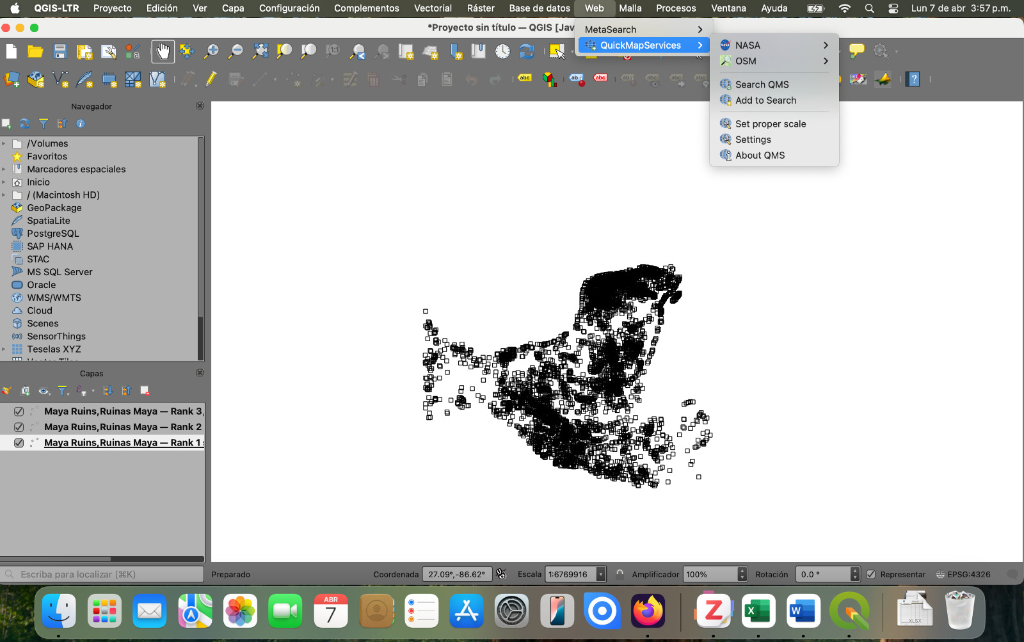
Task: Click the layer diagram options icon
Action: tap(550, 80)
